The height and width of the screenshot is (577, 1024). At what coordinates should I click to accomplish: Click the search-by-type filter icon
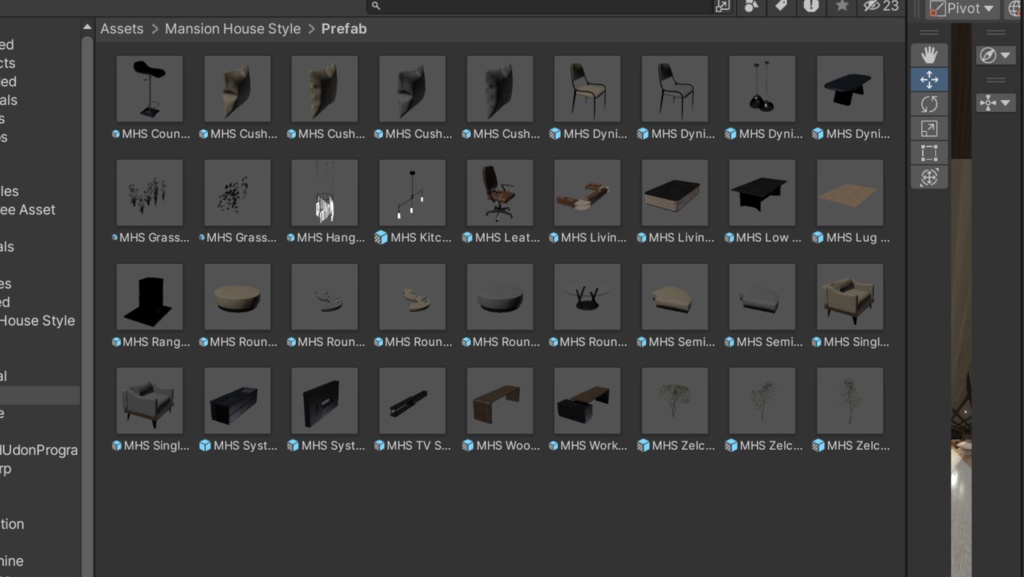coord(751,7)
